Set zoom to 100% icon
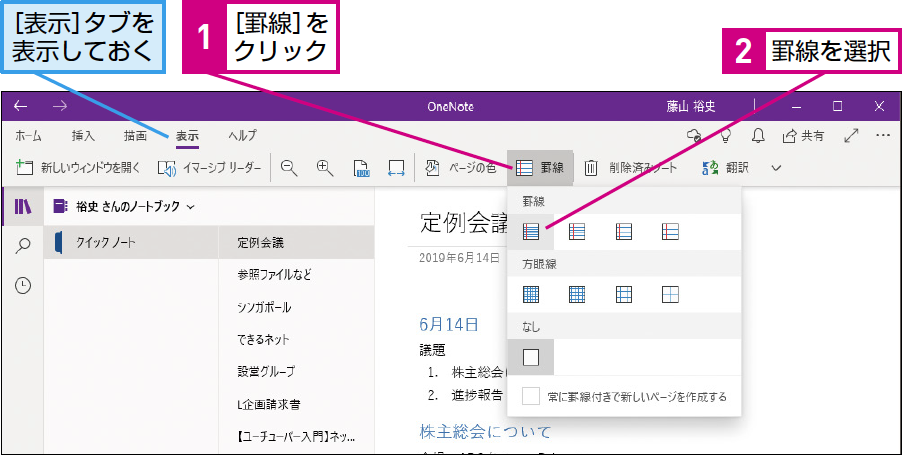 tap(361, 168)
